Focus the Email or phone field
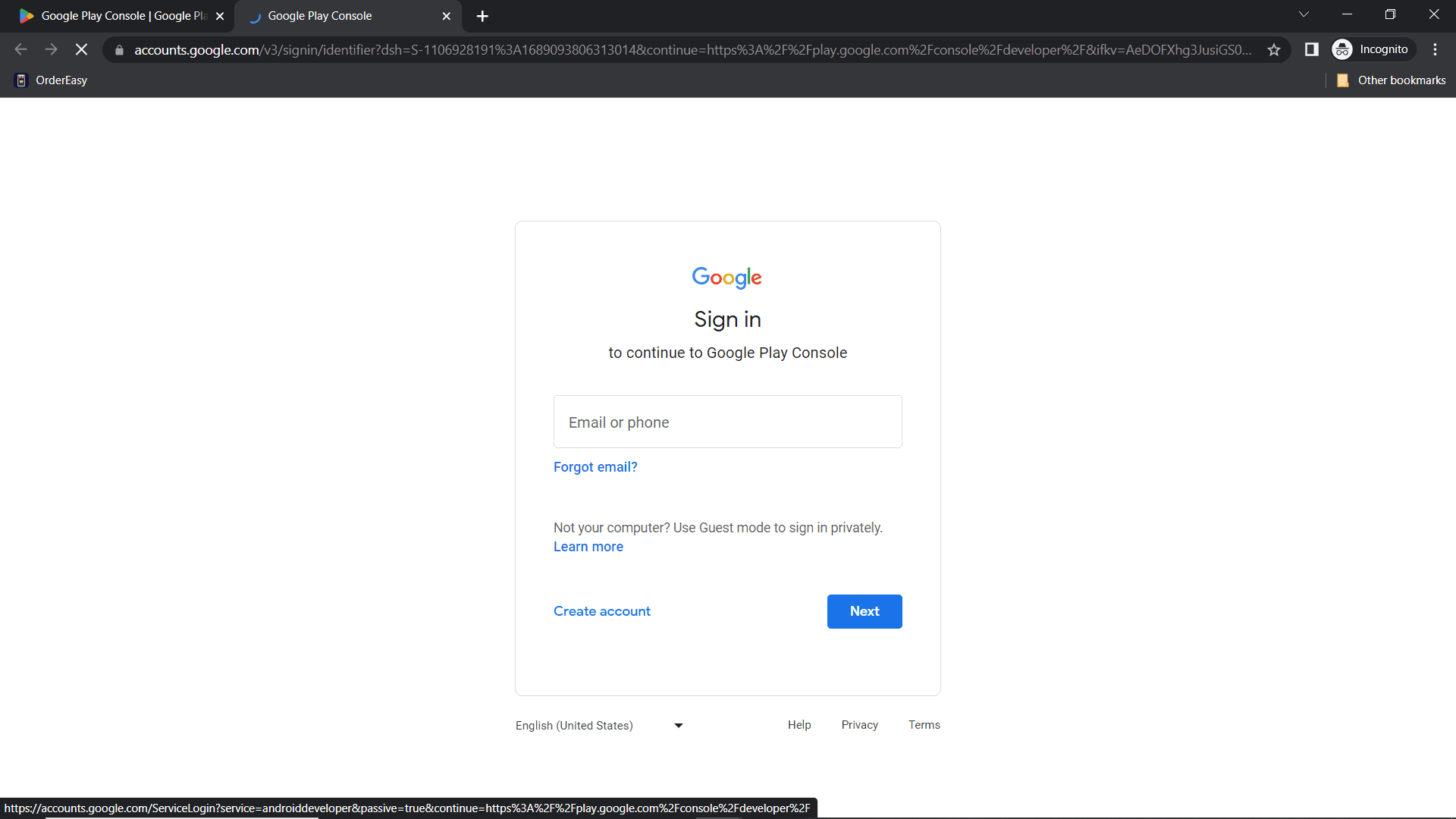 coord(727,422)
